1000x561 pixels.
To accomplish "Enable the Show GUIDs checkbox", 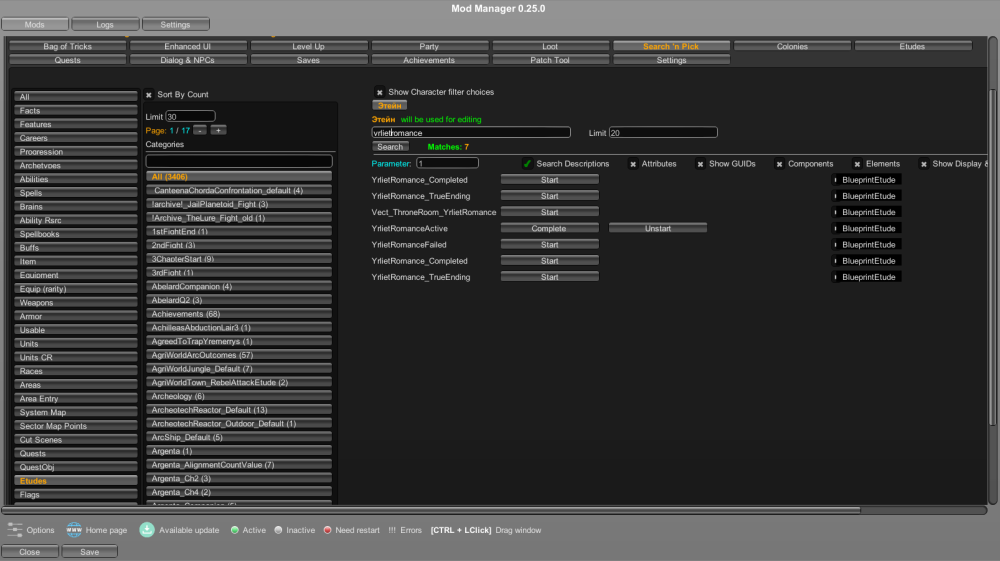I will tap(700, 164).
